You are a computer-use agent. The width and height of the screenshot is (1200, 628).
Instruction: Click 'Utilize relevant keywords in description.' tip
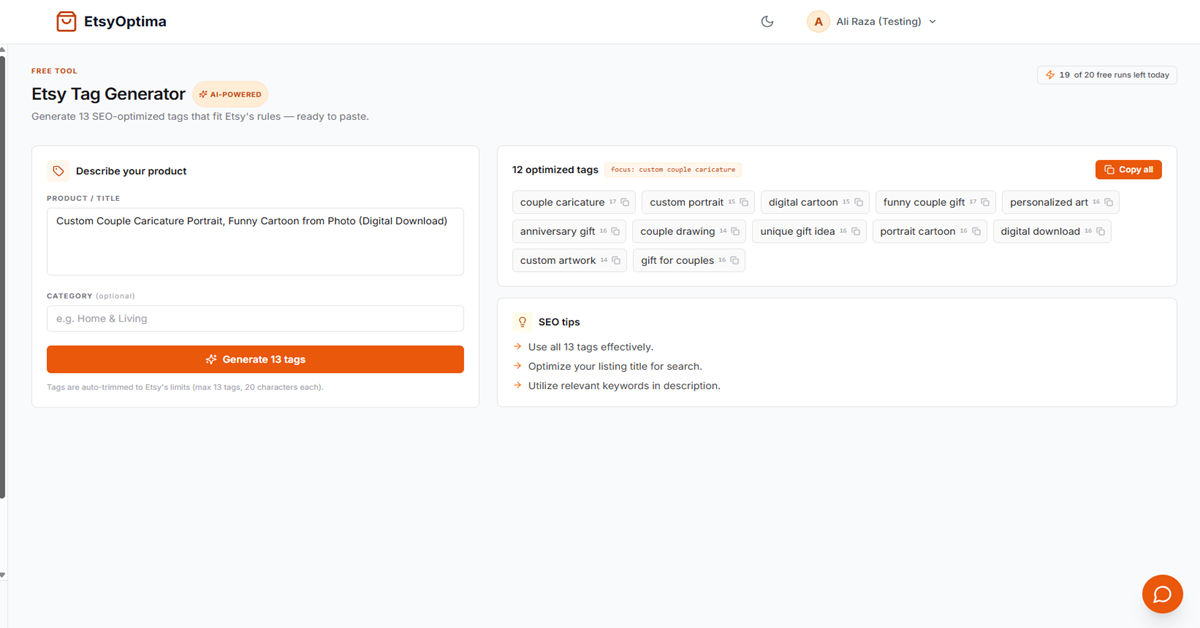[x=624, y=385]
